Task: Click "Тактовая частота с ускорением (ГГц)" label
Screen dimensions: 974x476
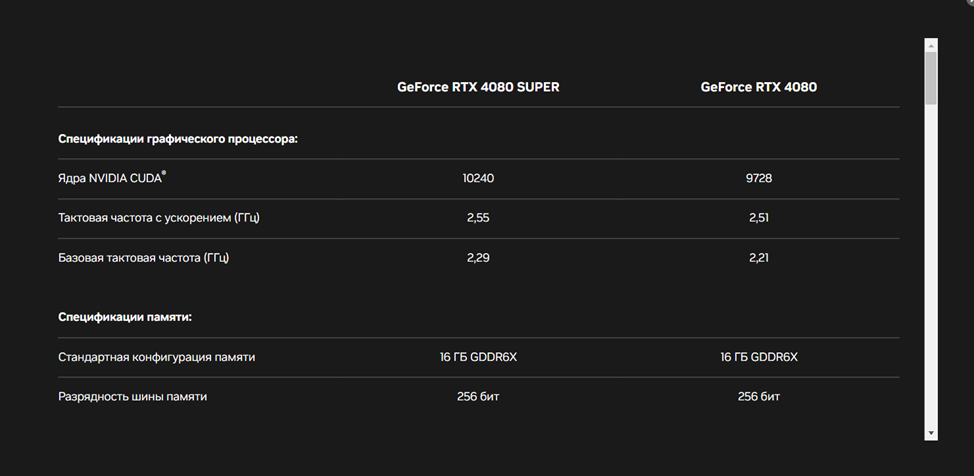Action: click(x=165, y=217)
